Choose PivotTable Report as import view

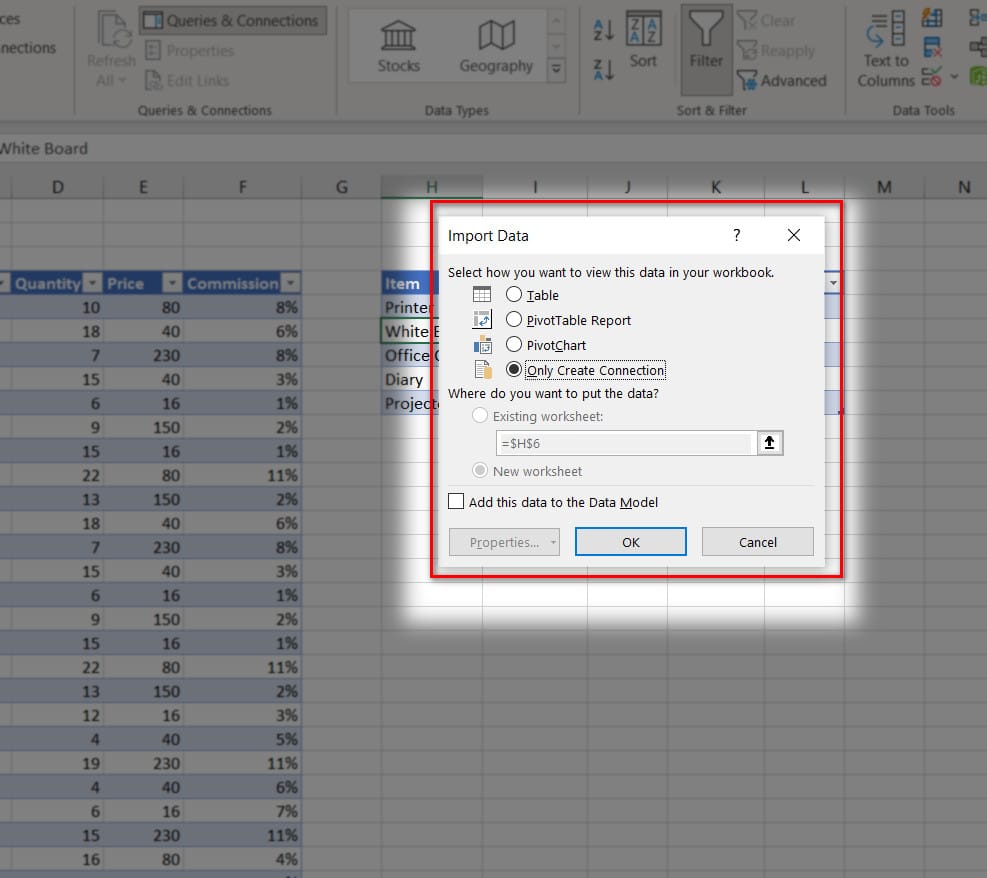click(x=512, y=320)
